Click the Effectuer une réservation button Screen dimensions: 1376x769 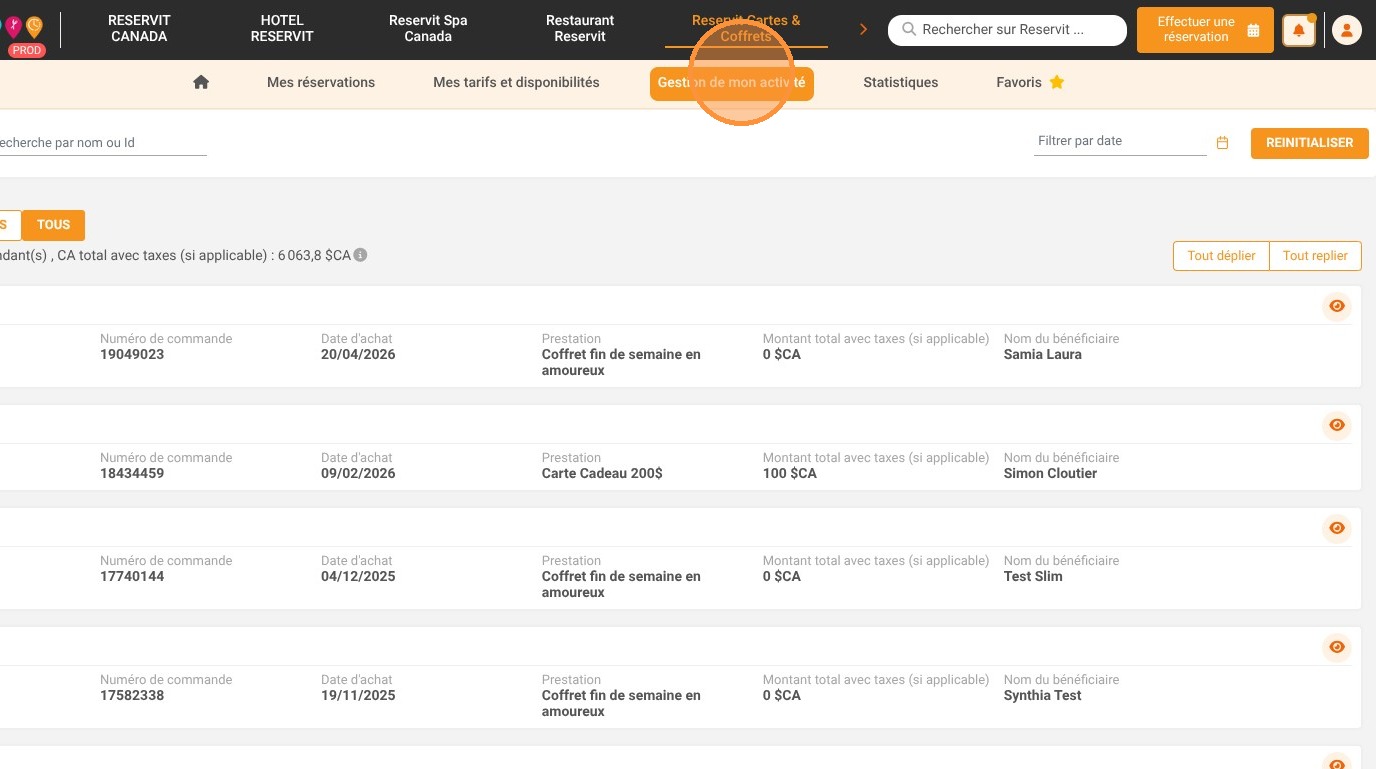pos(1205,30)
